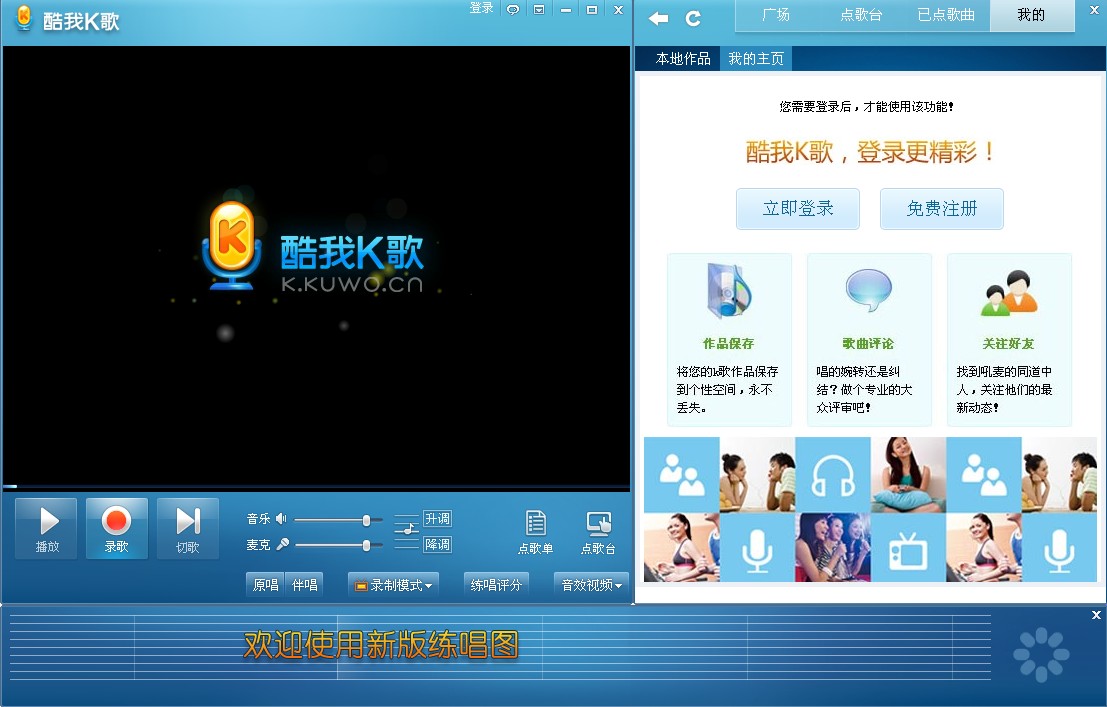The height and width of the screenshot is (707, 1107).
Task: Open the 点歌单 song list
Action: tap(536, 530)
